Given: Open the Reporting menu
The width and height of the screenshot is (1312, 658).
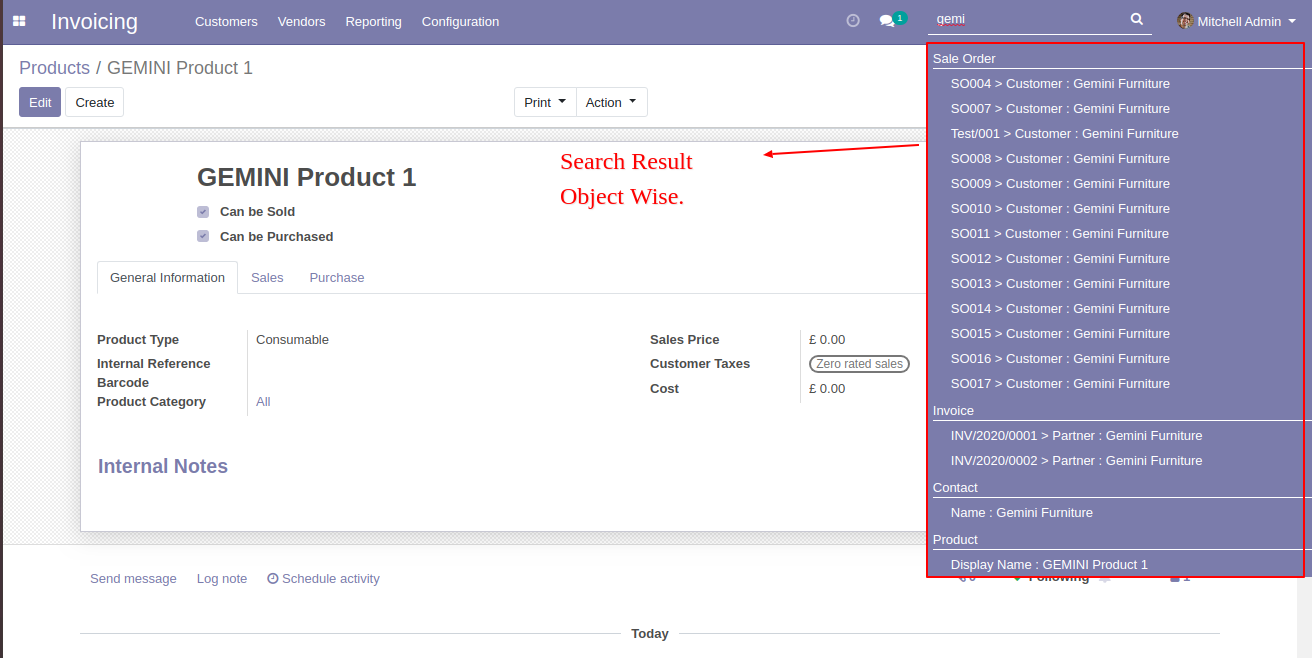Looking at the screenshot, I should (x=373, y=21).
